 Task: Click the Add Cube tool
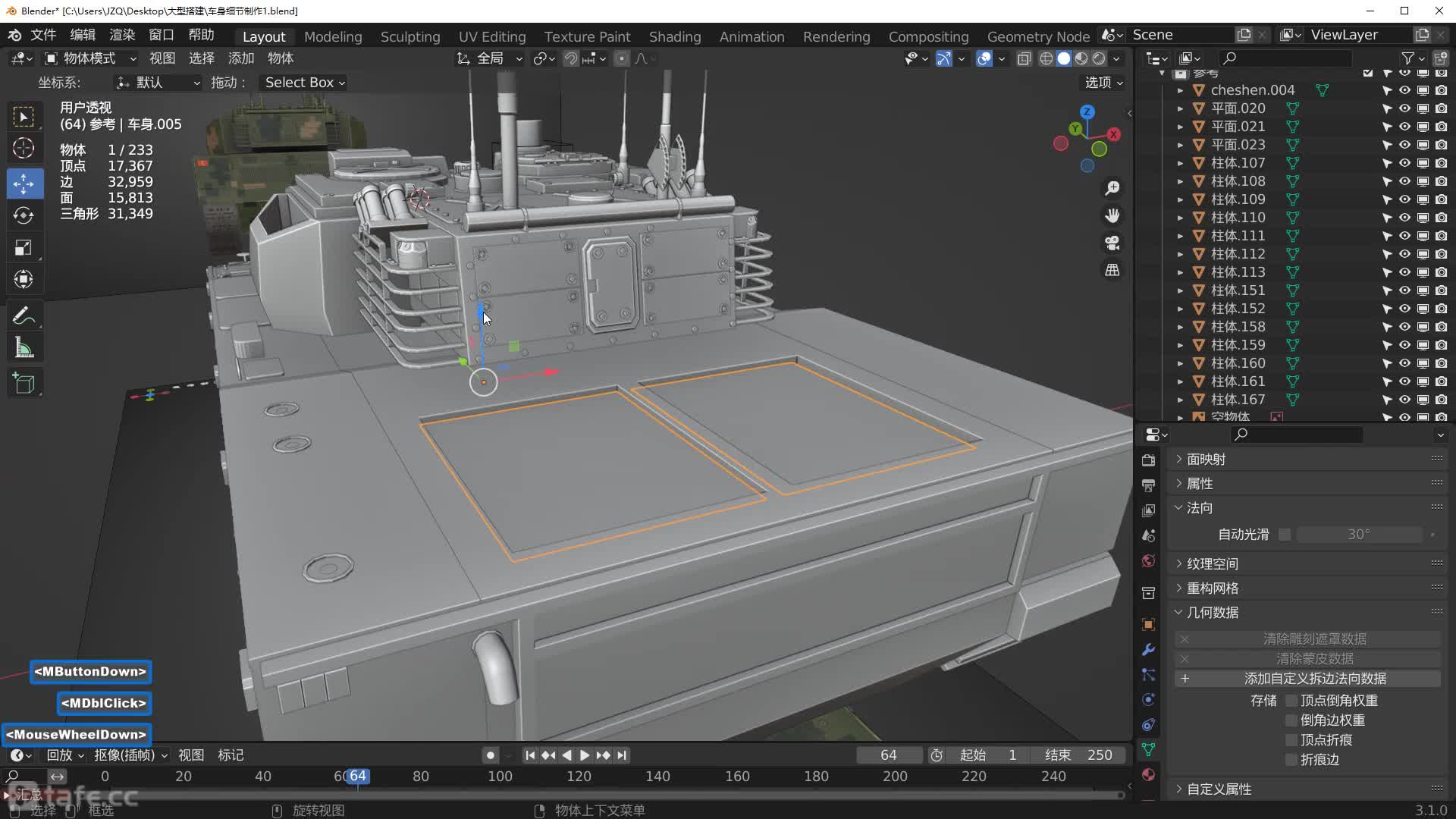click(x=24, y=383)
